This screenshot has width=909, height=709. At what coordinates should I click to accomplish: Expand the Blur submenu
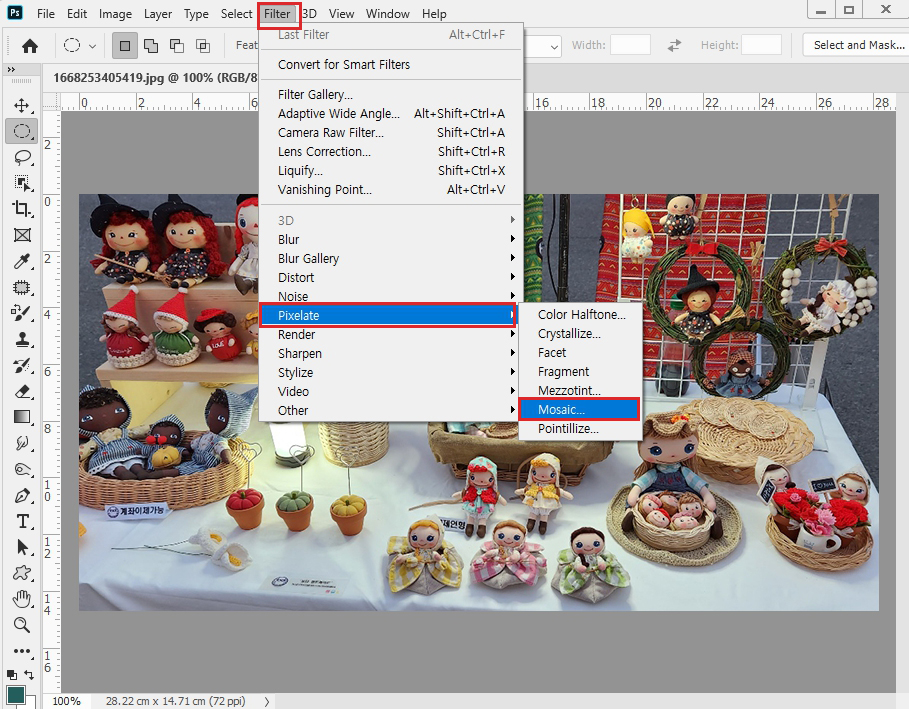390,239
